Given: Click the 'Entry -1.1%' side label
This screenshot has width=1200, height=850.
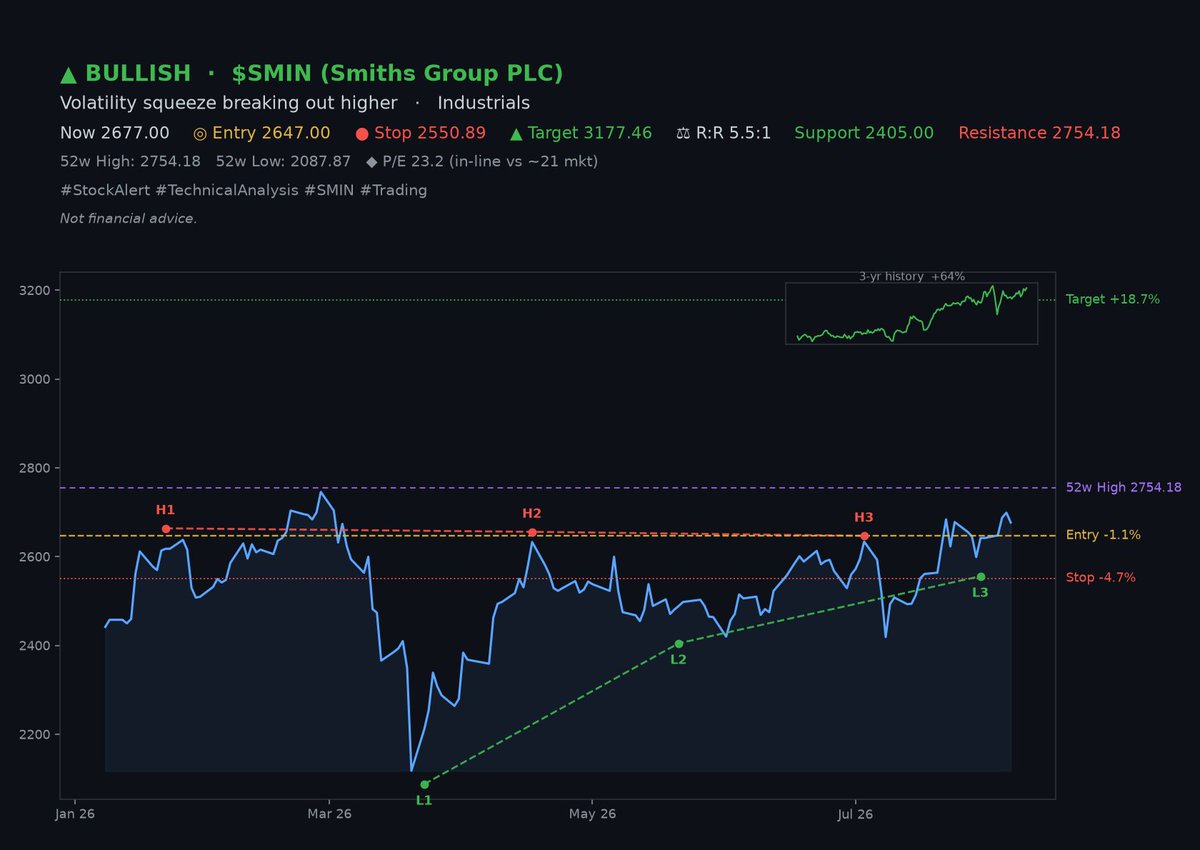Looking at the screenshot, I should [x=1103, y=535].
